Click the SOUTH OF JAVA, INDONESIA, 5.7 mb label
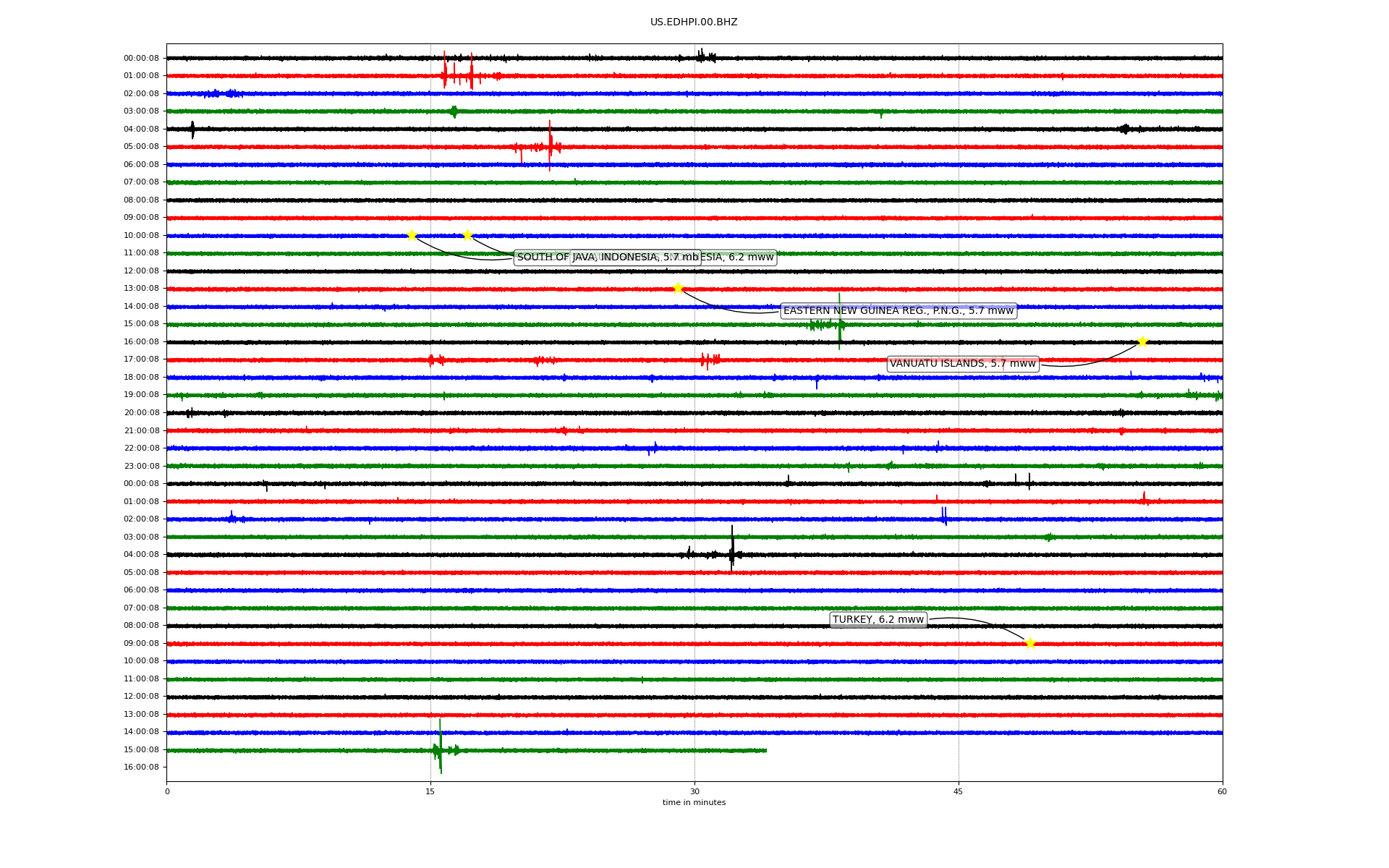 point(608,258)
